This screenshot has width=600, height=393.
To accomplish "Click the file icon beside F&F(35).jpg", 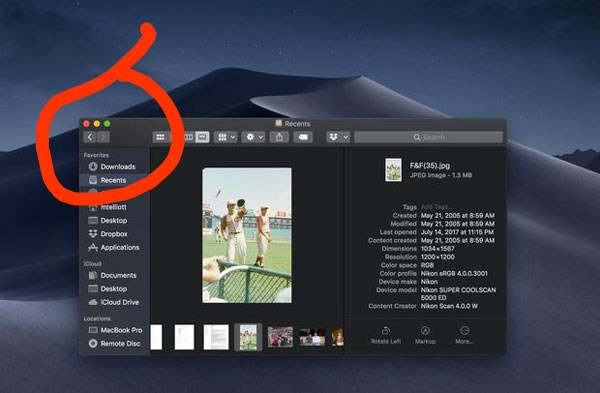I will pyautogui.click(x=393, y=170).
